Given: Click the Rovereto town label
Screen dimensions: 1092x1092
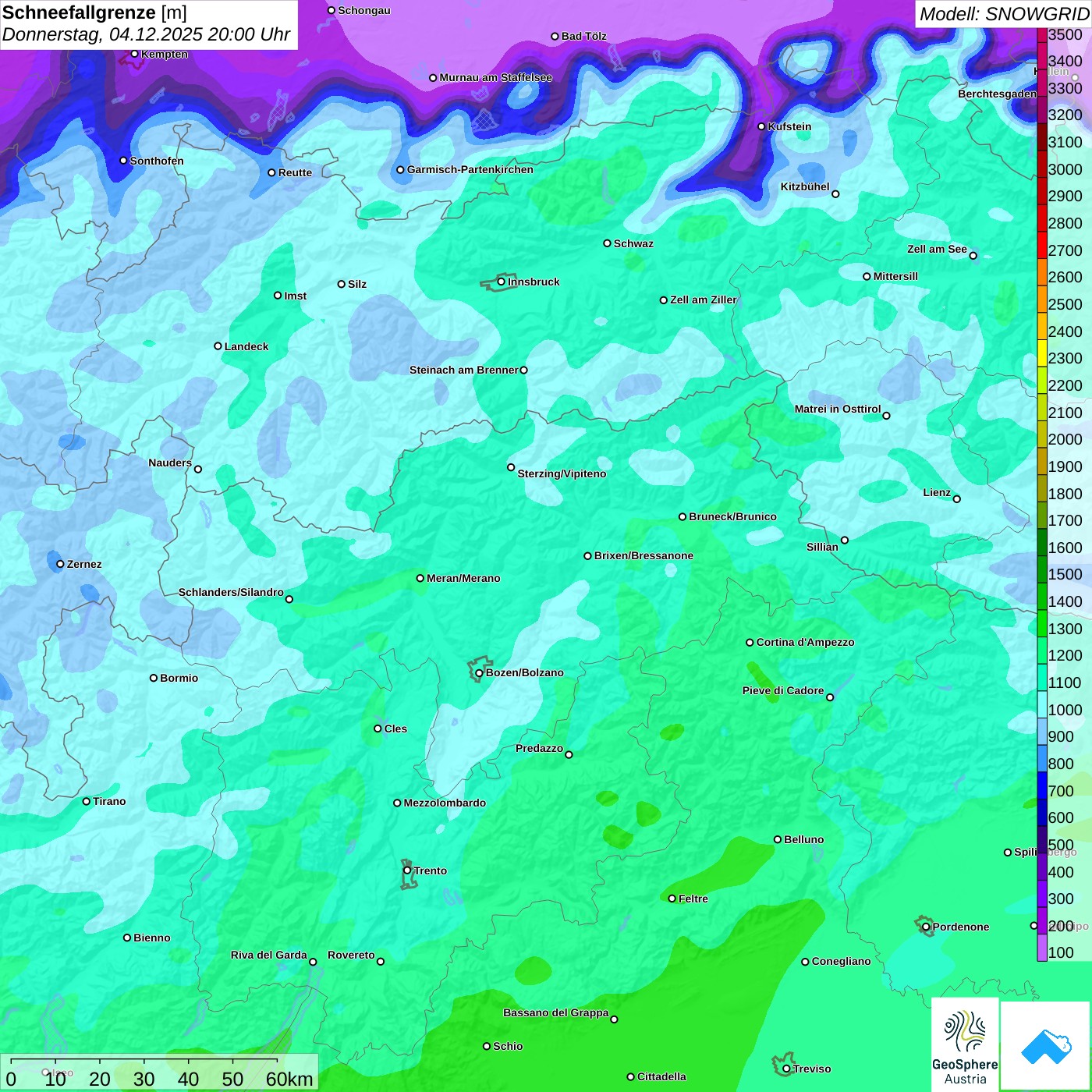Looking at the screenshot, I should tap(351, 955).
